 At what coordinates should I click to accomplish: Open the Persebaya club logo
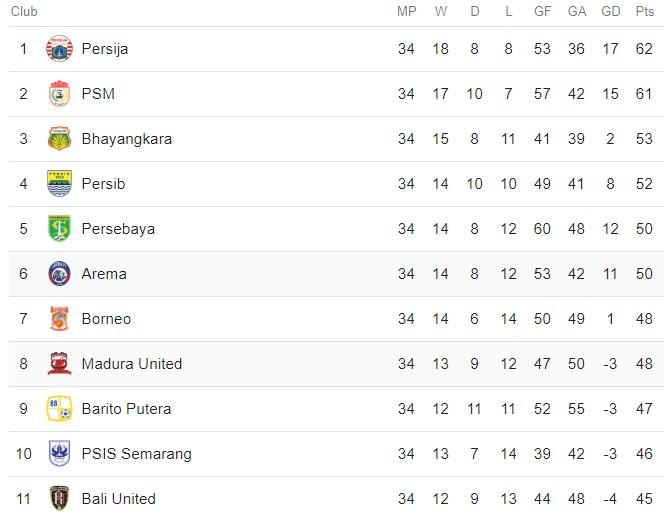click(60, 229)
